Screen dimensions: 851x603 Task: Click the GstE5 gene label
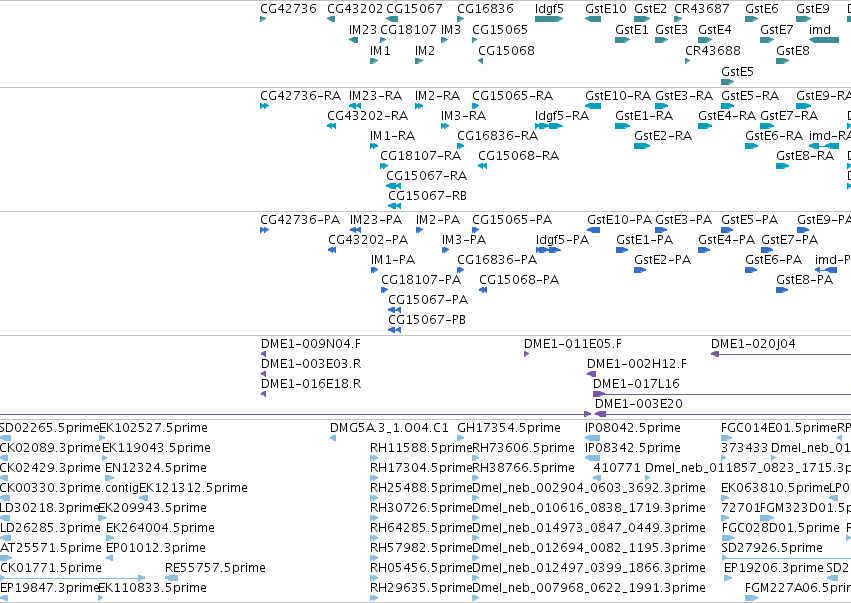point(737,72)
